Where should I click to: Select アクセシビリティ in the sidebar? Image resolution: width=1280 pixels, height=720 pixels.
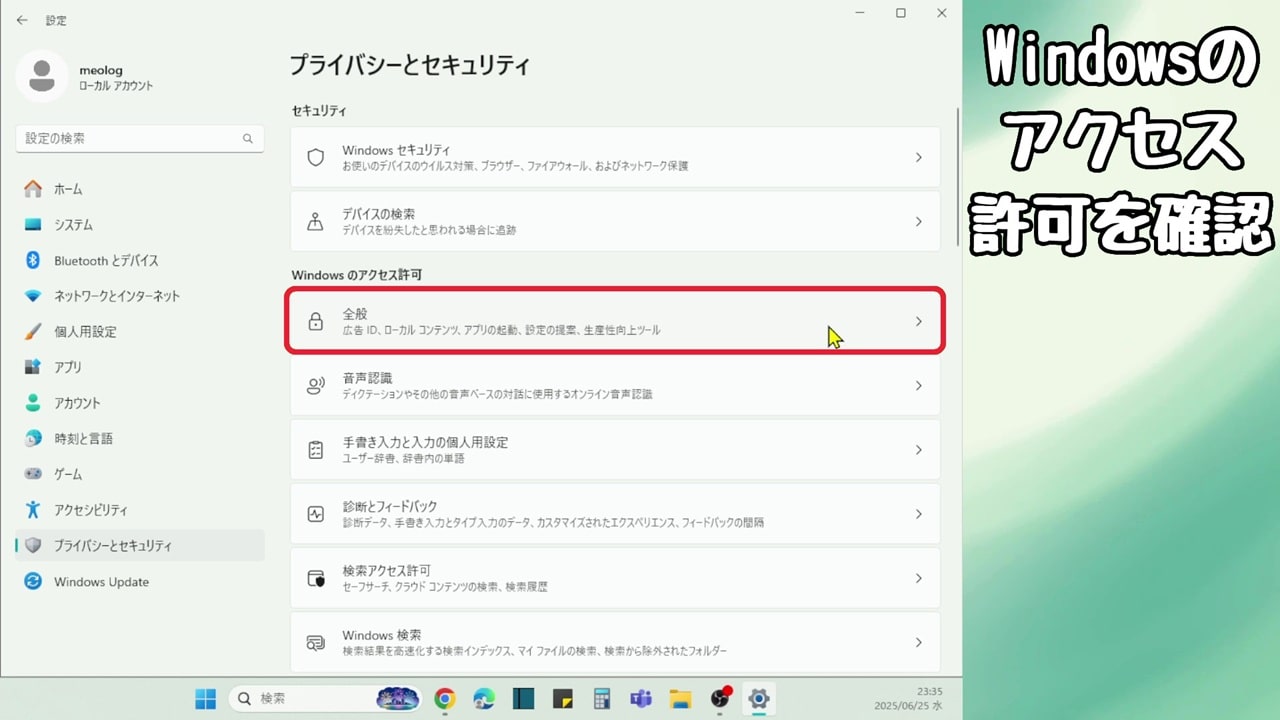click(x=140, y=510)
